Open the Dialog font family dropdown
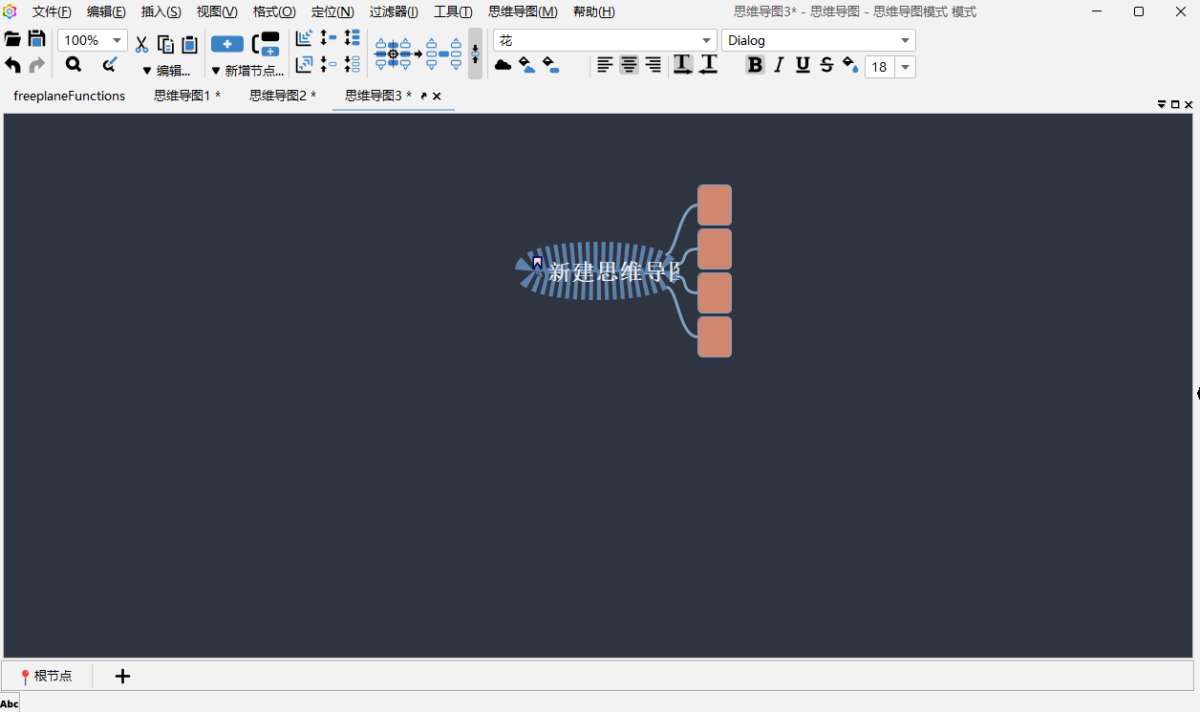The image size is (1200, 712). pyautogui.click(x=905, y=41)
